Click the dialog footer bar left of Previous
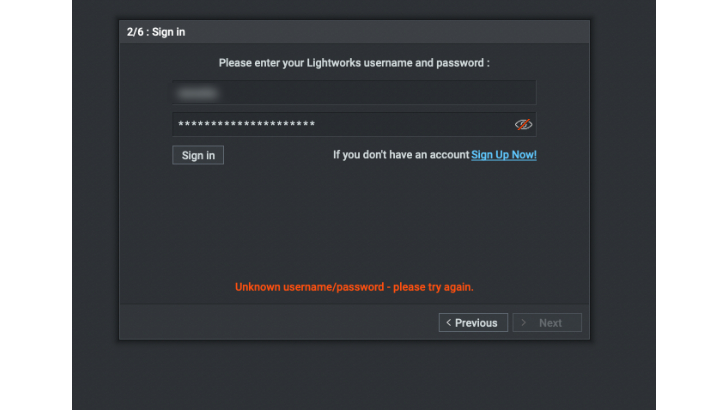Viewport: 728px width, 410px height. [x=279, y=322]
